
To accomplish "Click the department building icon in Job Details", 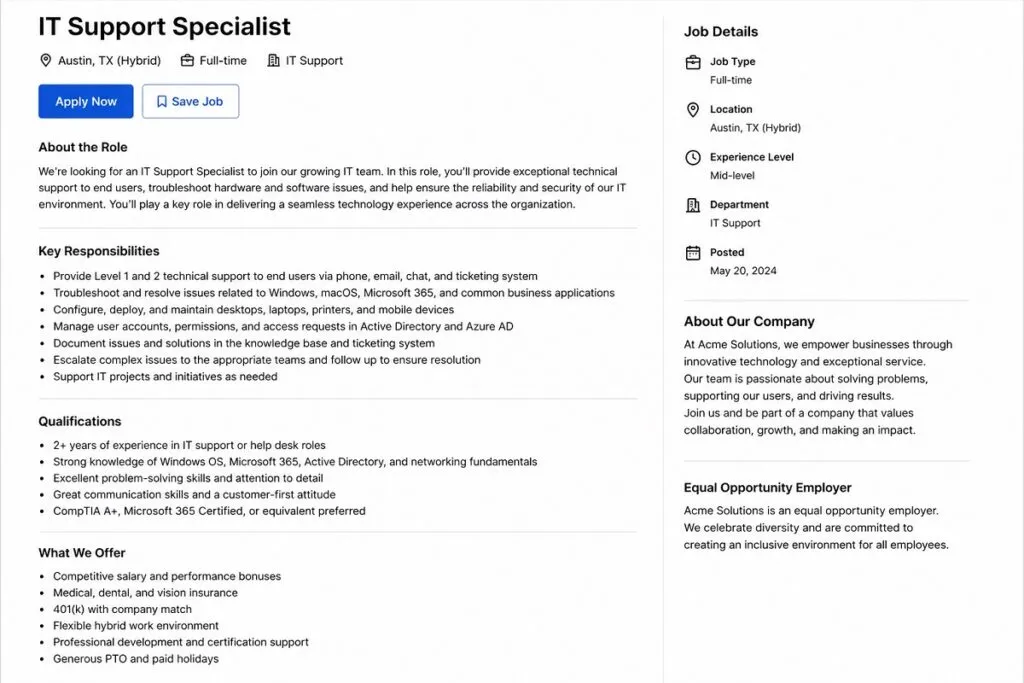I will [x=693, y=205].
